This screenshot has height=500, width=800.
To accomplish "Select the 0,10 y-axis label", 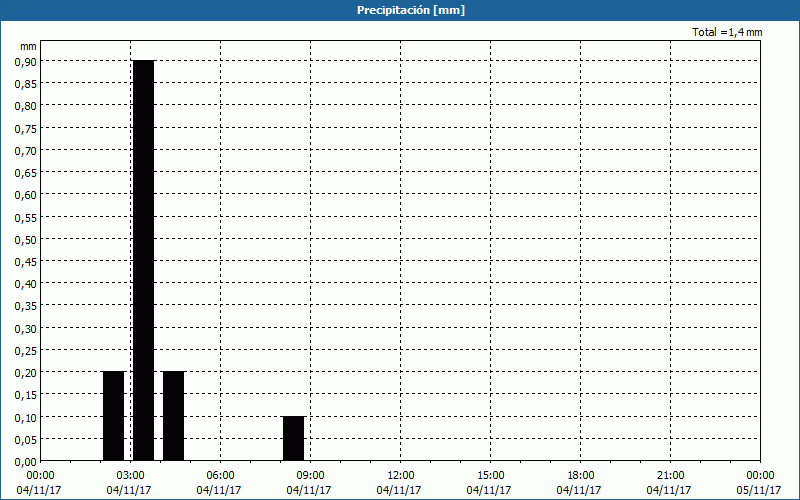I will click(26, 417).
